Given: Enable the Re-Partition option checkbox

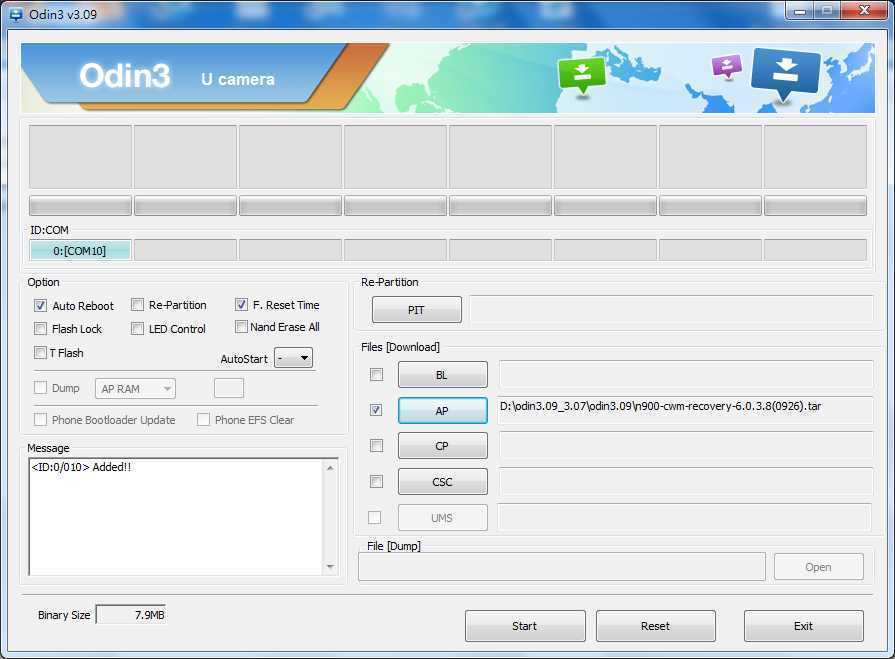Looking at the screenshot, I should click(x=137, y=305).
